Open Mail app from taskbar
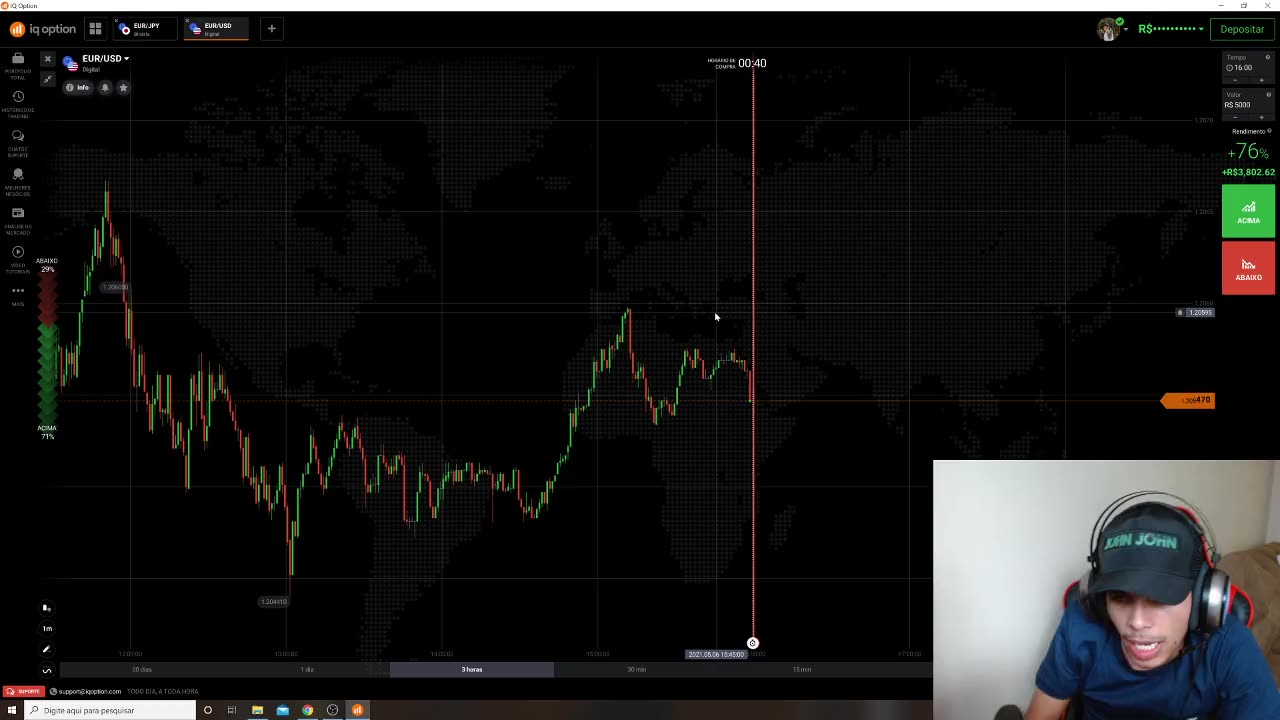The width and height of the screenshot is (1280, 720). [282, 710]
